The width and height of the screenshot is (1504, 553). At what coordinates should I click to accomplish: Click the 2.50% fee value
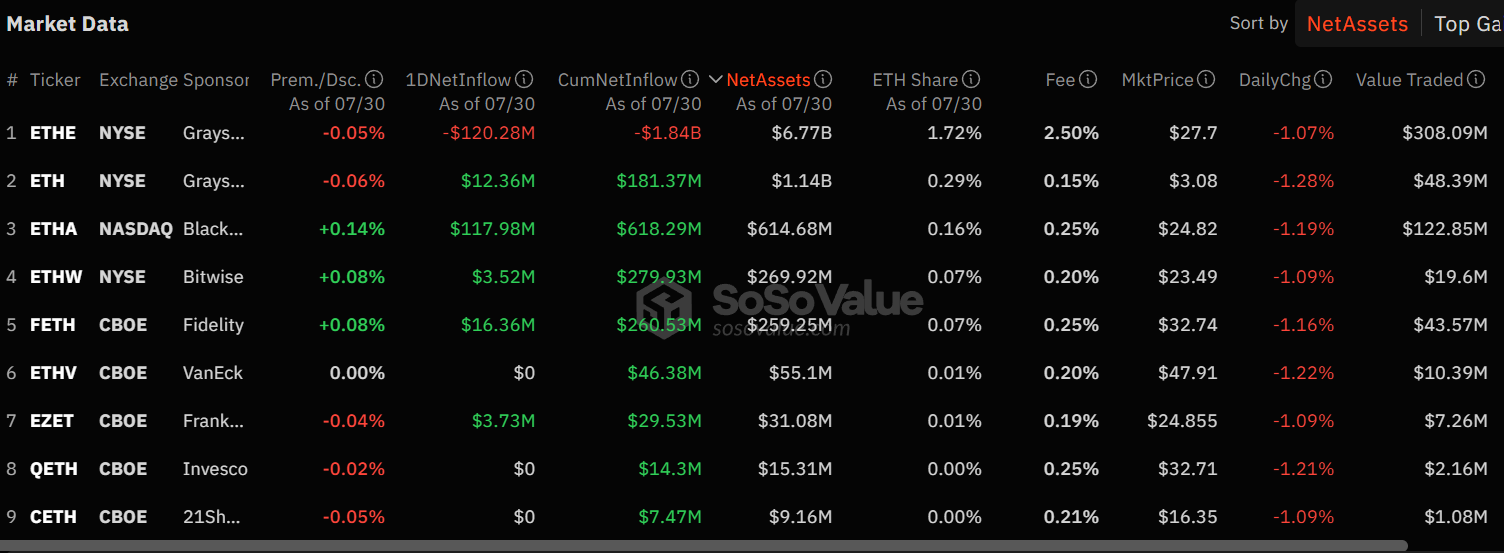click(x=1071, y=133)
